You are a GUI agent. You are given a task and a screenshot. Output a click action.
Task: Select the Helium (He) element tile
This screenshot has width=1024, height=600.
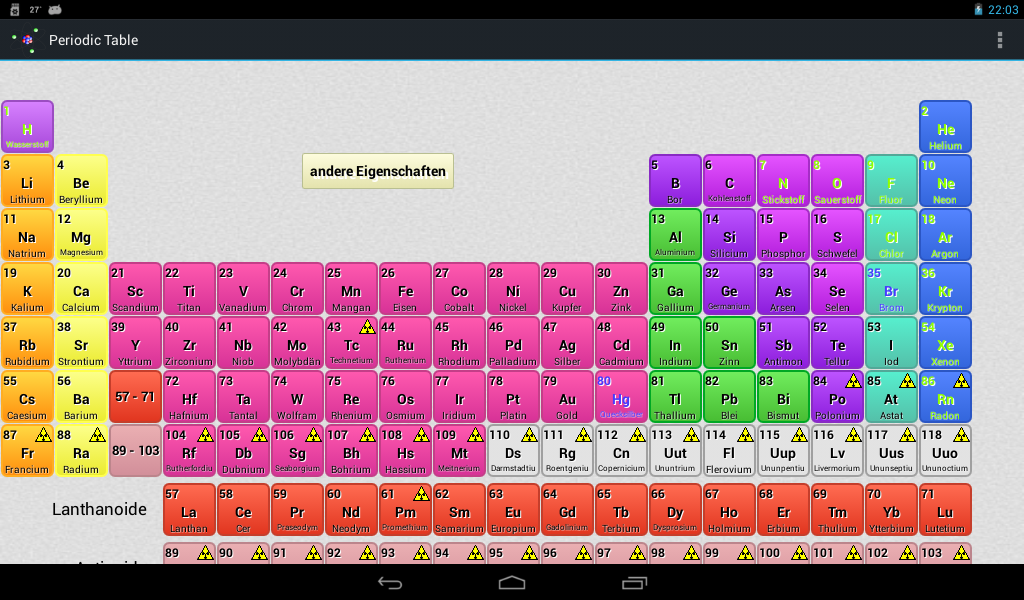(x=945, y=127)
